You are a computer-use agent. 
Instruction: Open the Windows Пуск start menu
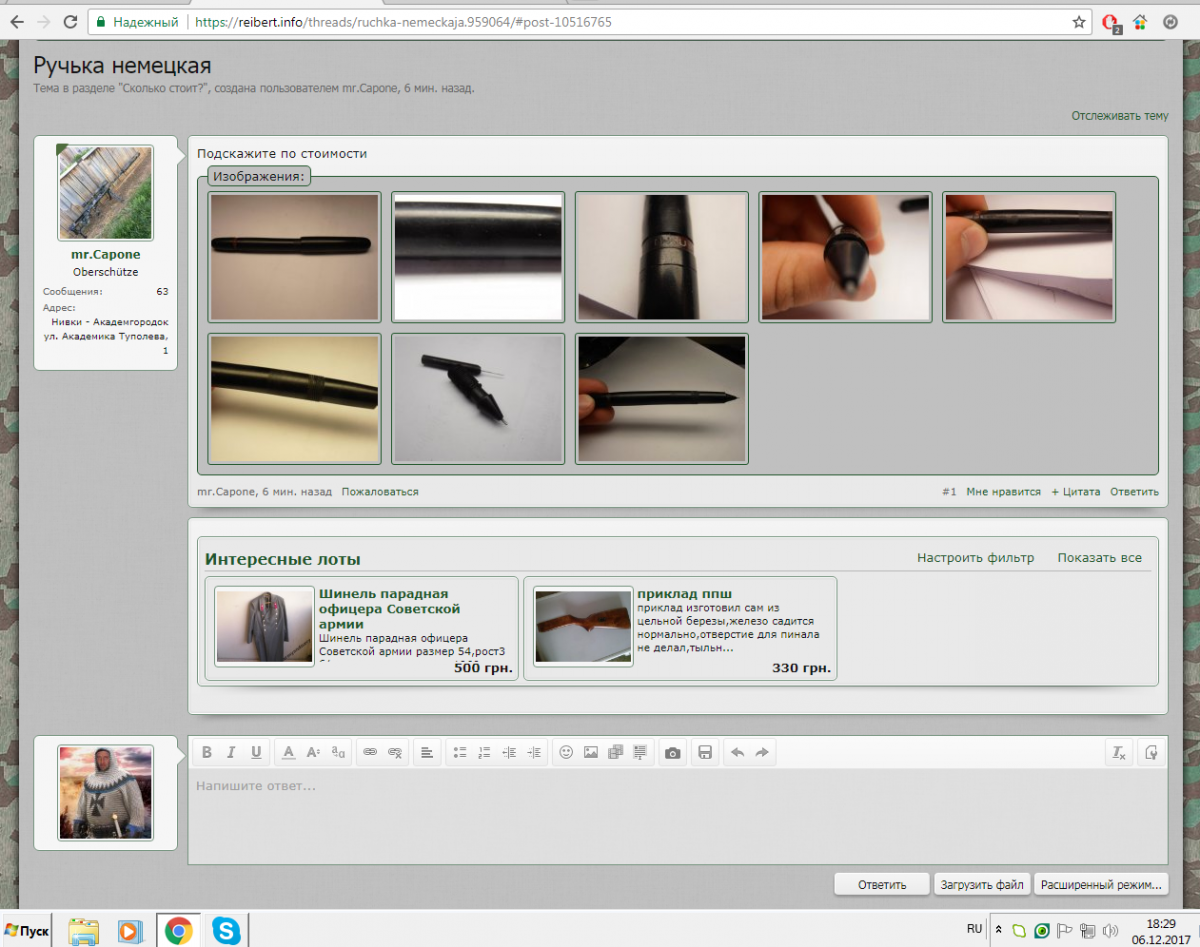[27, 931]
